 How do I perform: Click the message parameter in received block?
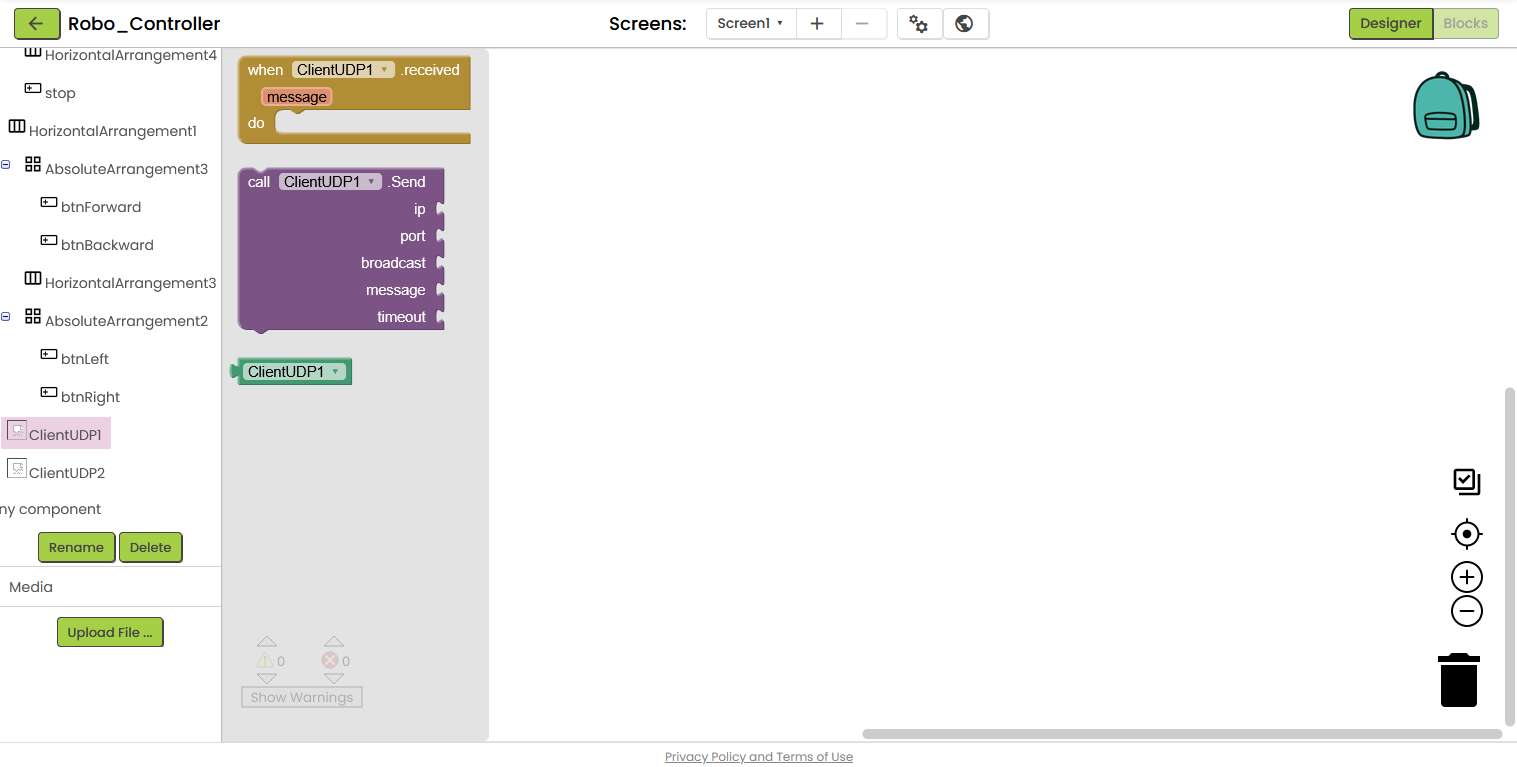click(296, 97)
